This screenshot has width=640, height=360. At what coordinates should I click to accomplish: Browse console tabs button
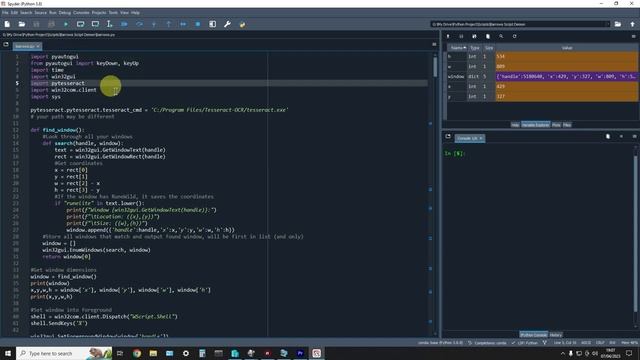click(x=448, y=136)
